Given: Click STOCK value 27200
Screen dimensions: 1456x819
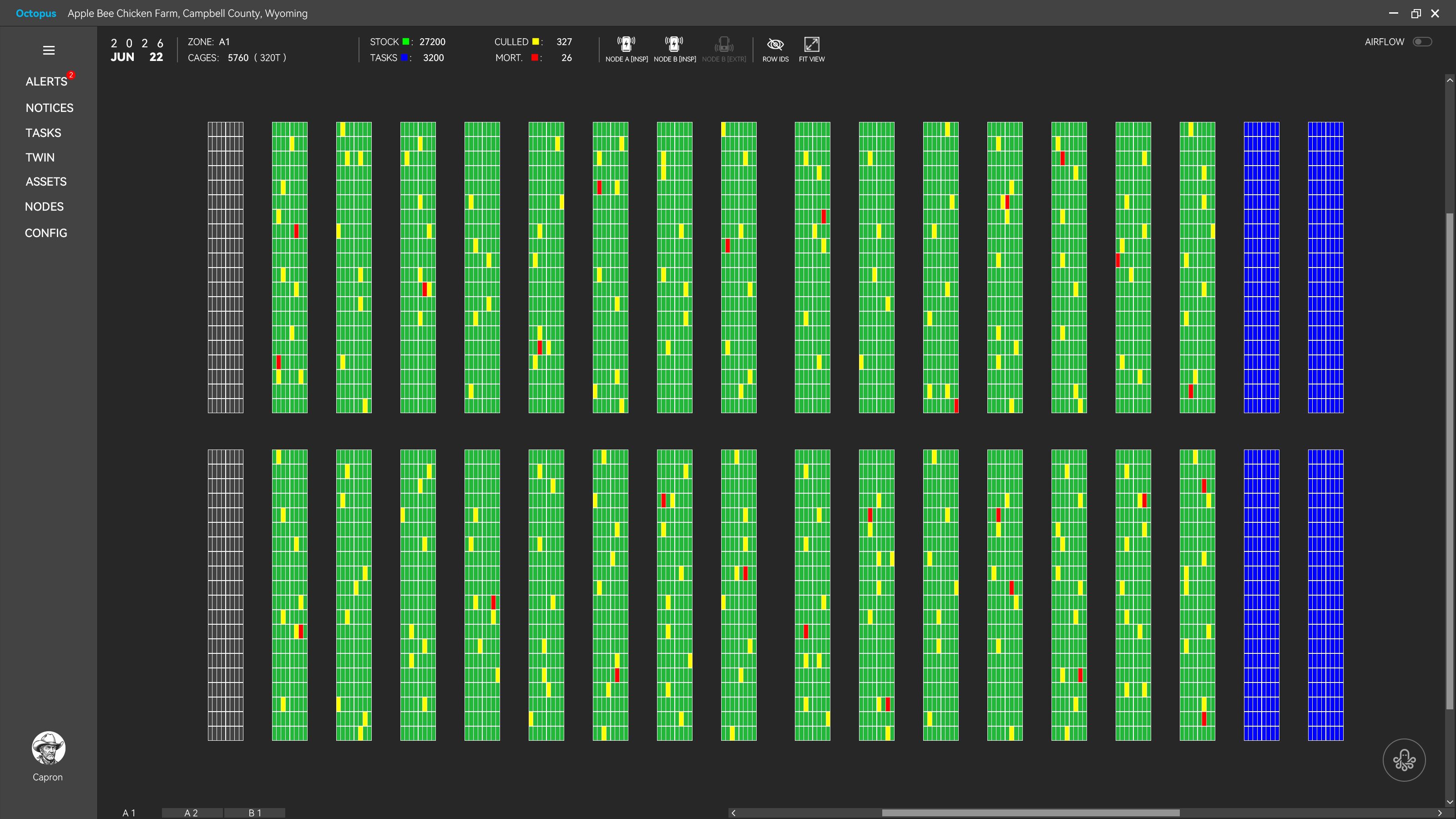Looking at the screenshot, I should 432,41.
